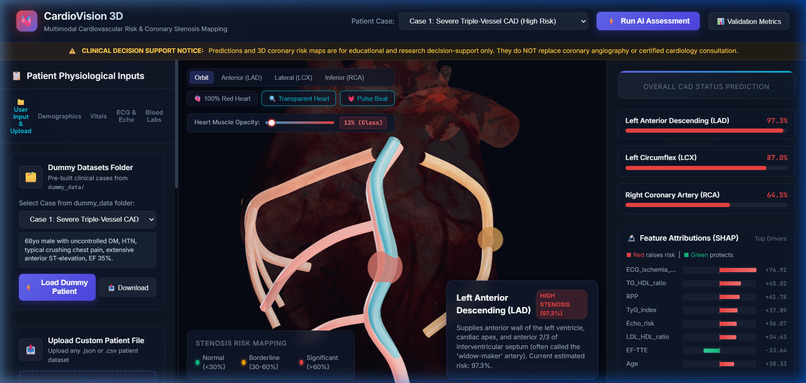Click the Upload Custom Patient File icon

click(31, 350)
